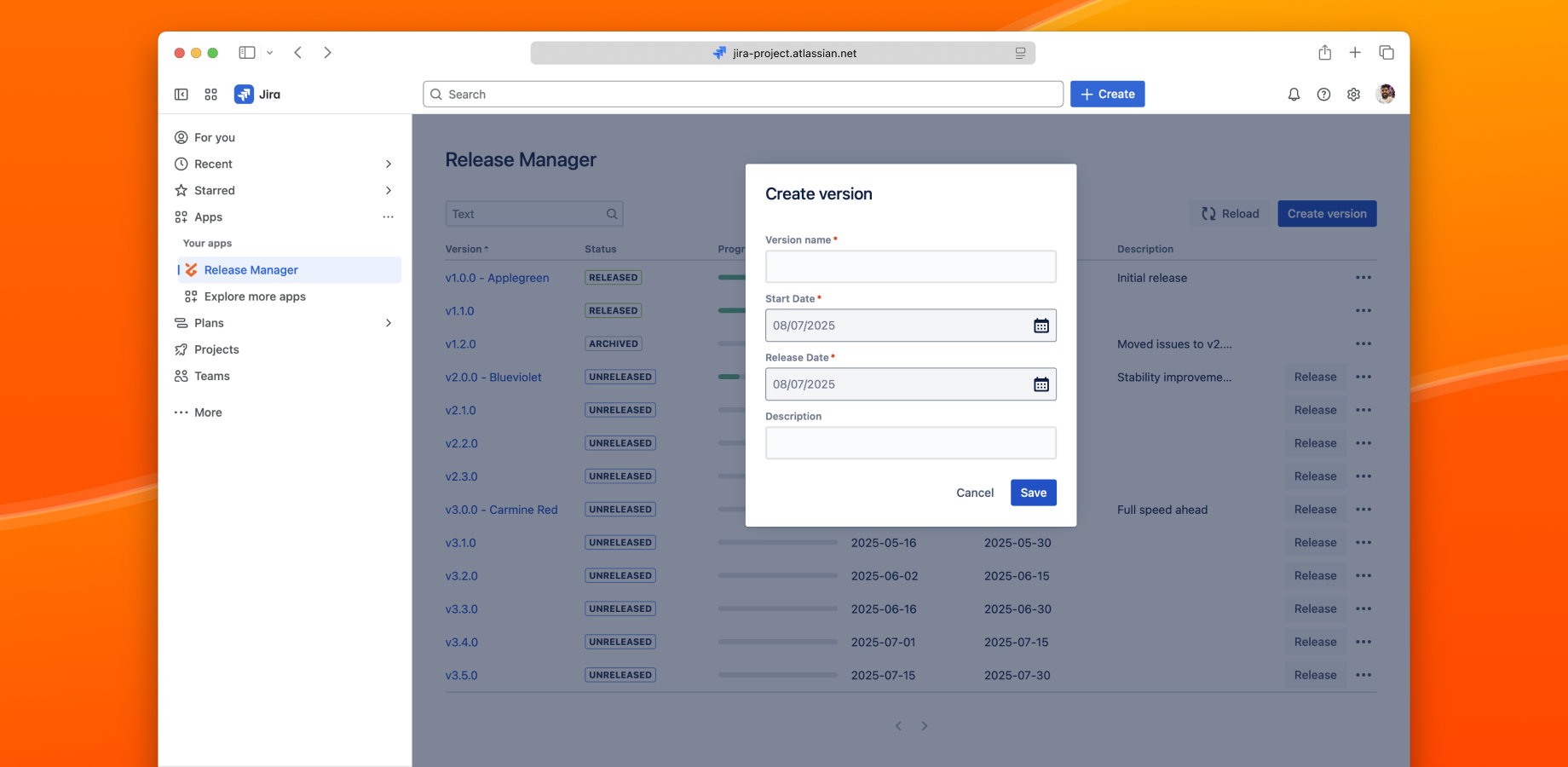Viewport: 1568px width, 767px height.
Task: Open more actions for v1.0.0 - Applegreen row
Action: tap(1363, 278)
